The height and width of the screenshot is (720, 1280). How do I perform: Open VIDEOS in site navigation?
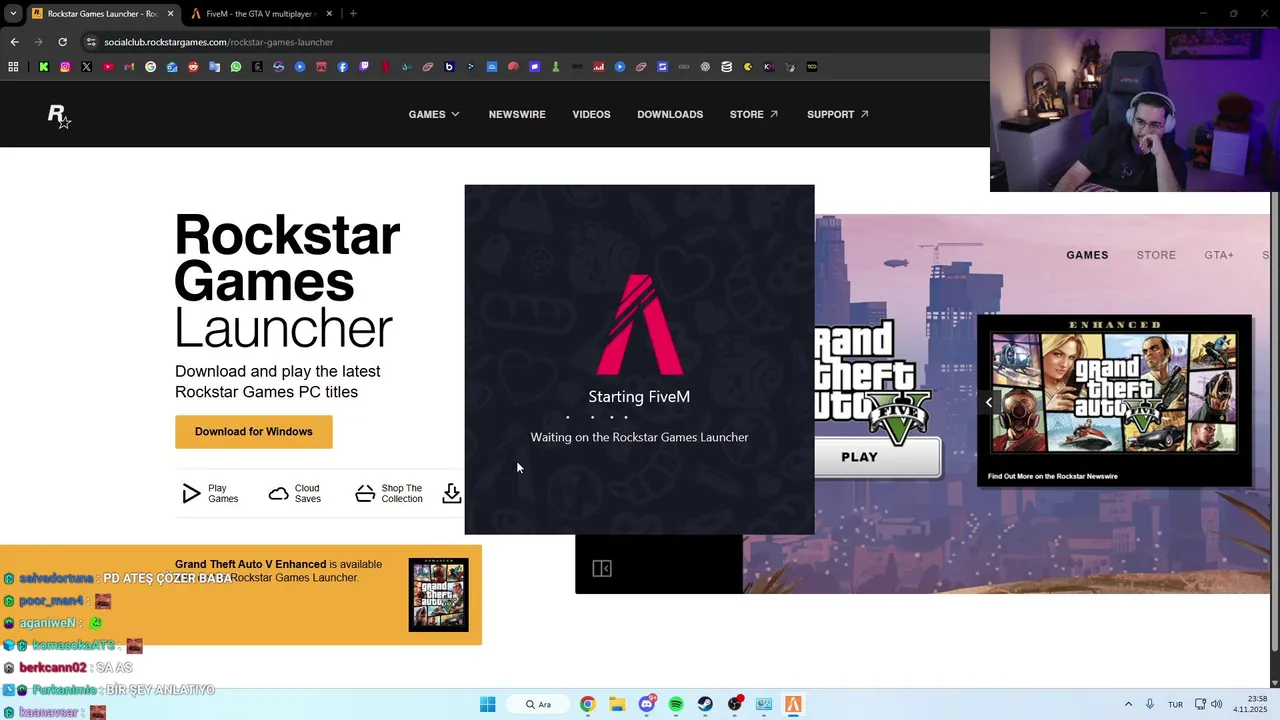pos(591,114)
